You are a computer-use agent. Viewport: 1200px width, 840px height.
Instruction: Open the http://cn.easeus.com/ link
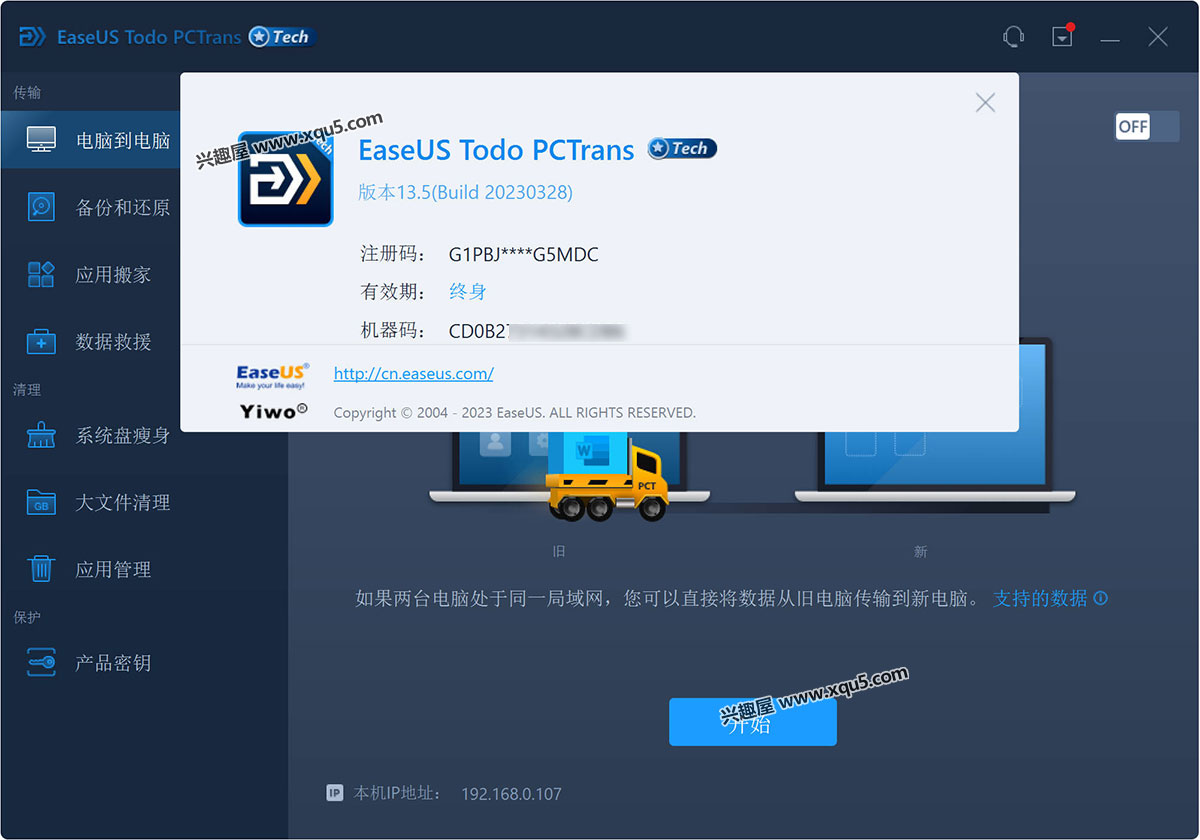413,373
